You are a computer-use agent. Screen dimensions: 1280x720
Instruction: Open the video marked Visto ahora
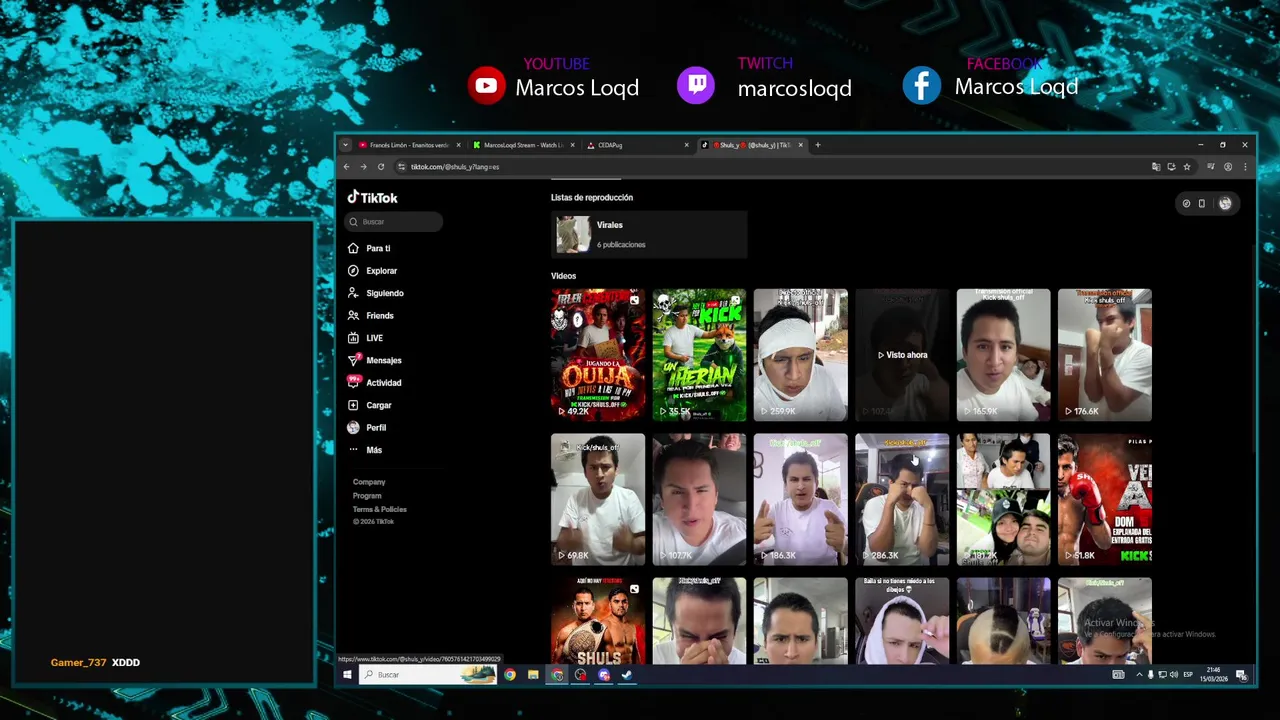coord(902,355)
